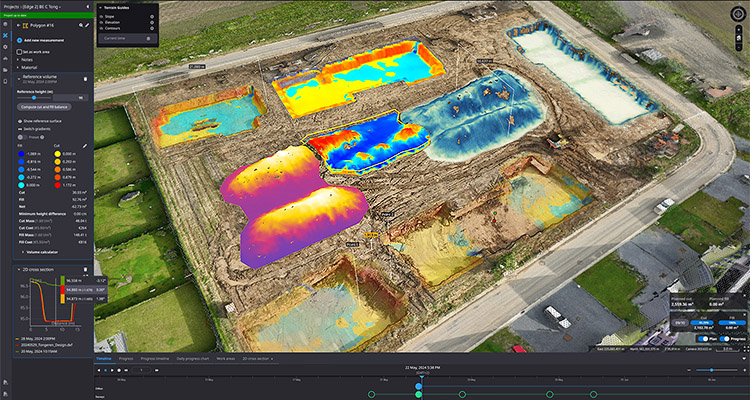Click the dark blue -1.069 m fill swatch
This screenshot has height=400, width=750.
tap(22, 154)
